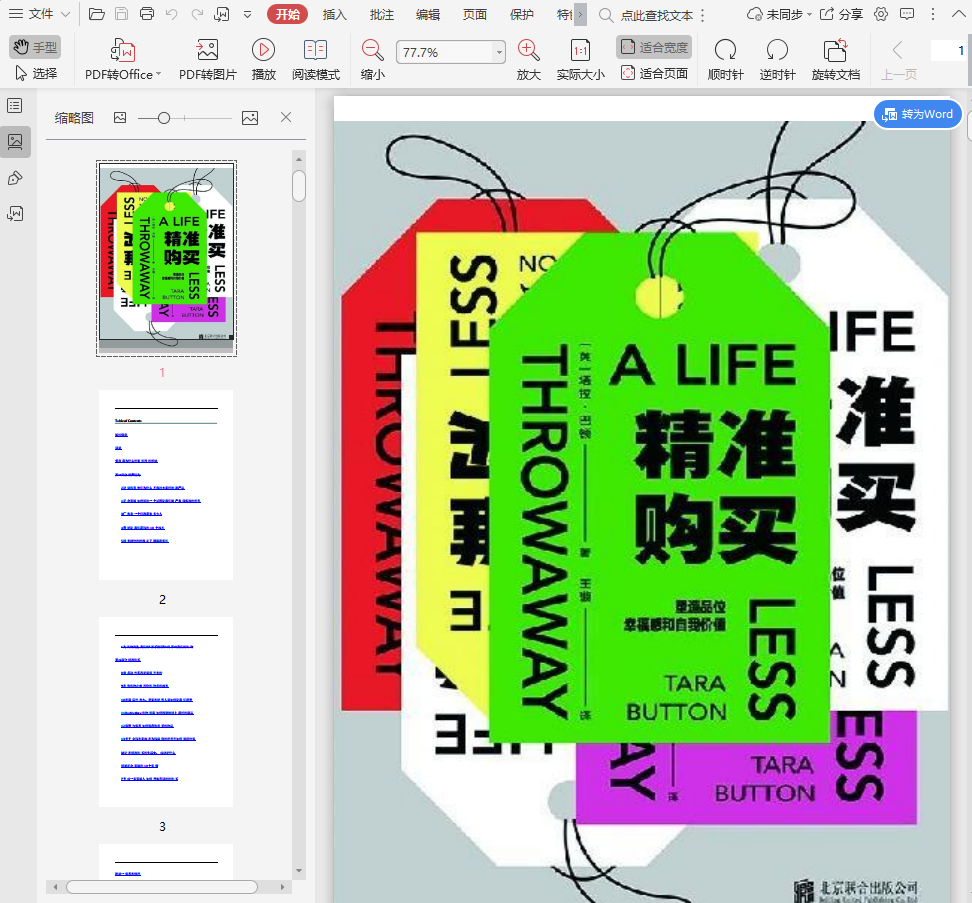Click the large thumbnail size icon
The width and height of the screenshot is (972, 903).
click(x=250, y=117)
